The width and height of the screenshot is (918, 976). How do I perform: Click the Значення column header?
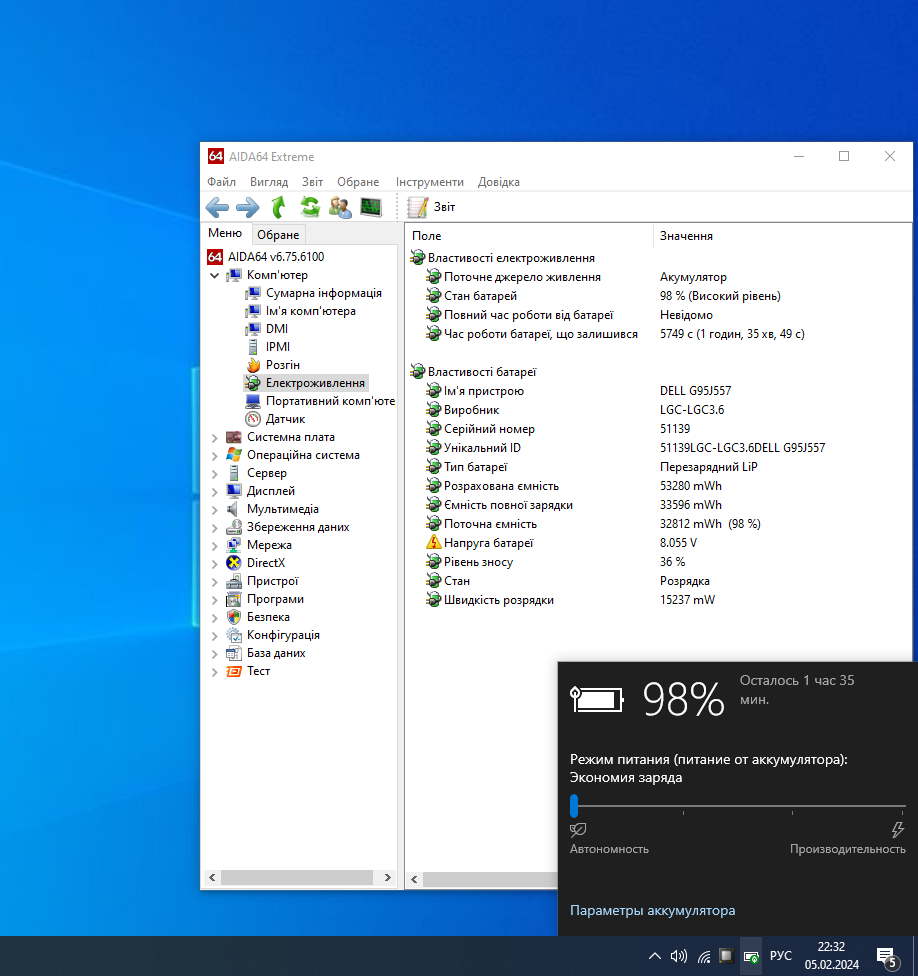(x=685, y=236)
